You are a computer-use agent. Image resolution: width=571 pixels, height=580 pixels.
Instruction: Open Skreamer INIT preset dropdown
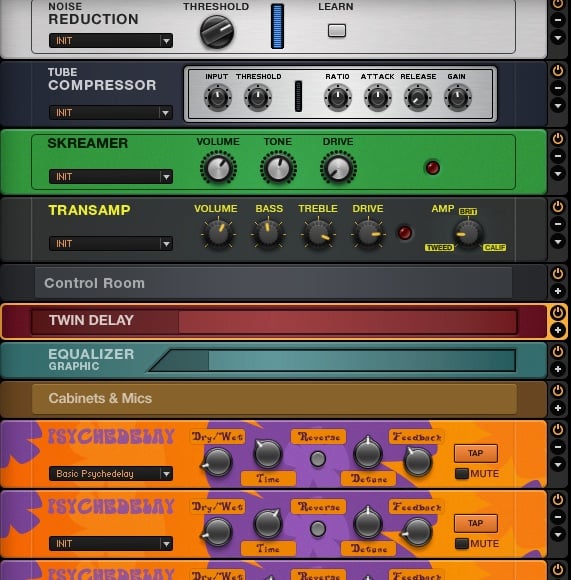(x=111, y=177)
